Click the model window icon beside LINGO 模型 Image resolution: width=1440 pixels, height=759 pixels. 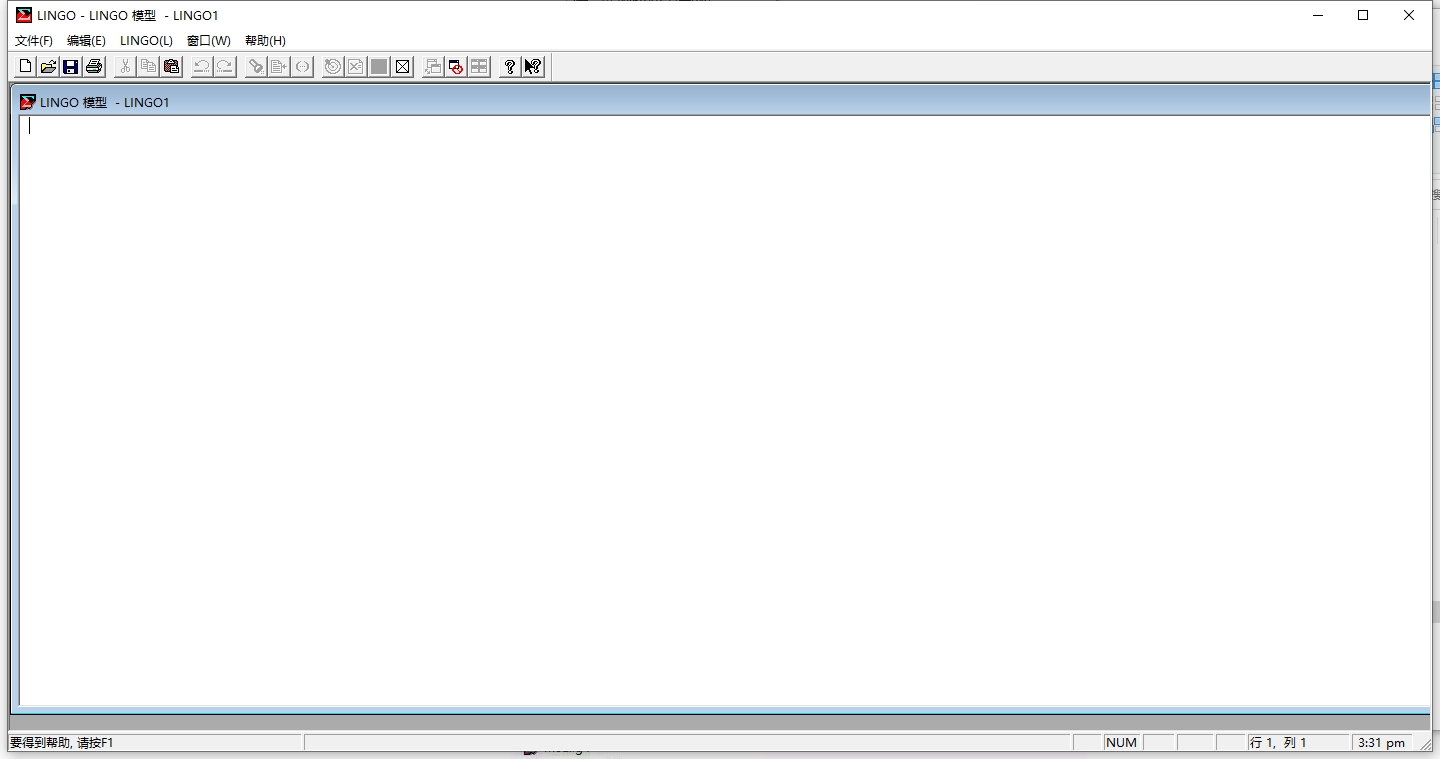click(x=28, y=102)
